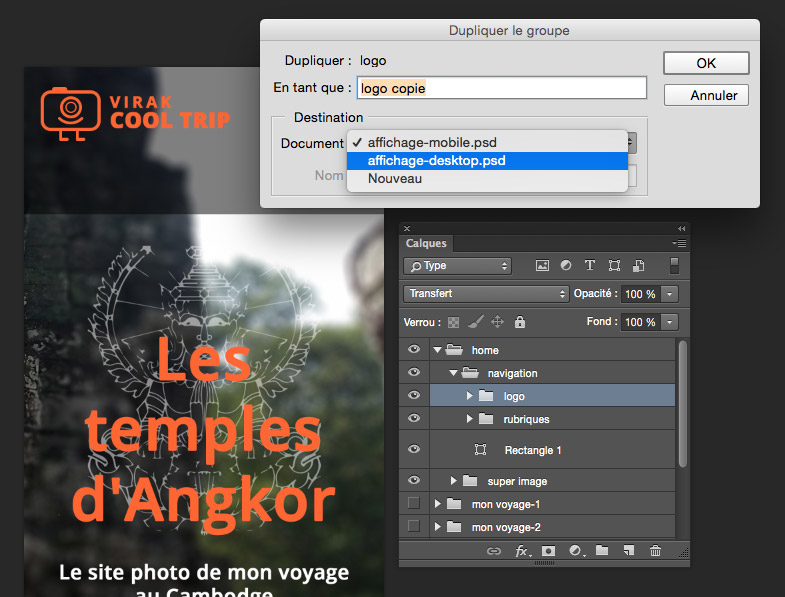
Task: Click the Annuler button
Action: (706, 95)
